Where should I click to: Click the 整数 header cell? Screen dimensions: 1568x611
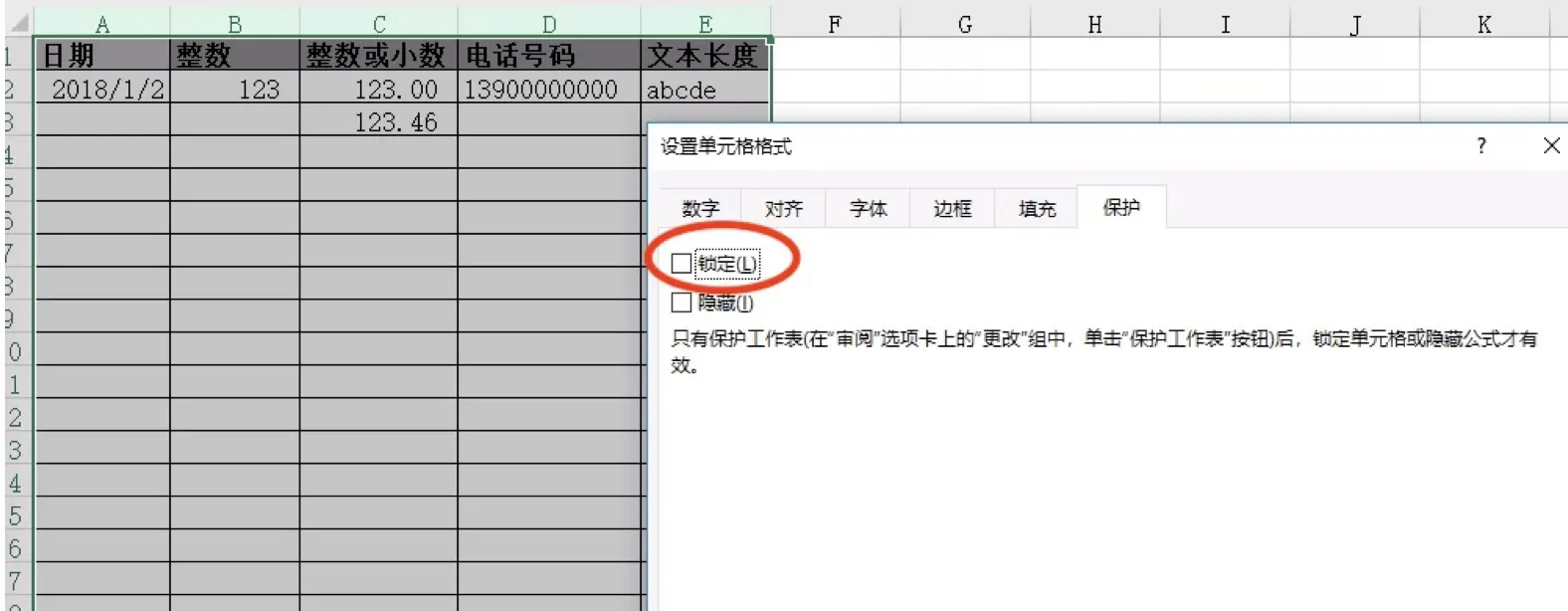tap(235, 55)
